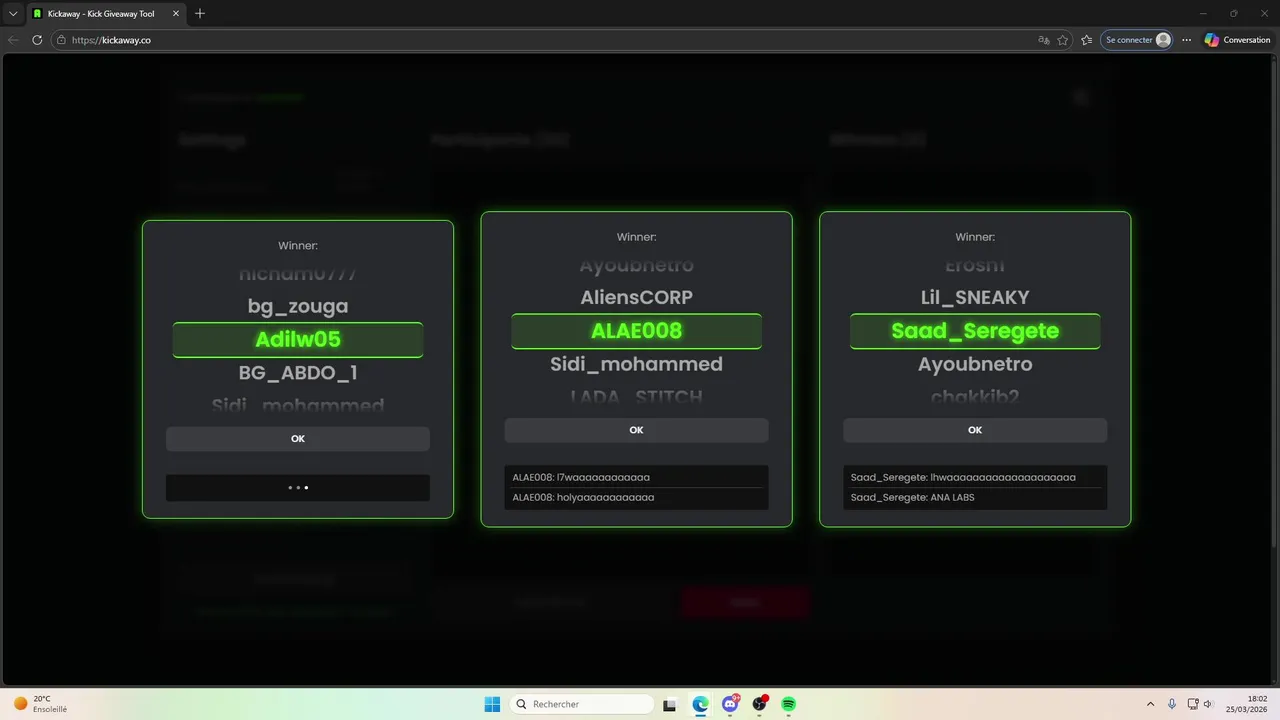1280x720 pixels.
Task: Open the page translate icon
Action: point(1044,40)
